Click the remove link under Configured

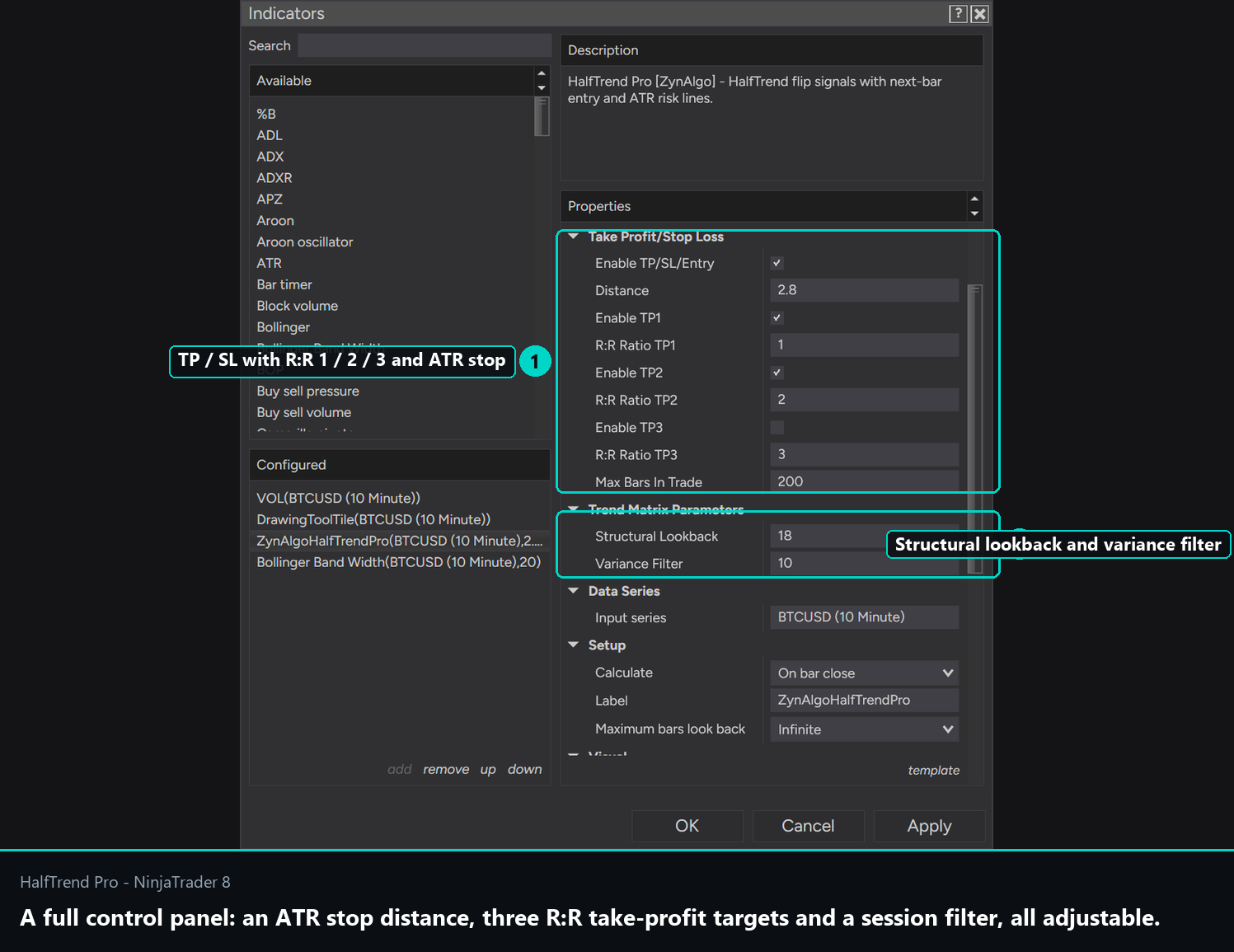[x=446, y=769]
